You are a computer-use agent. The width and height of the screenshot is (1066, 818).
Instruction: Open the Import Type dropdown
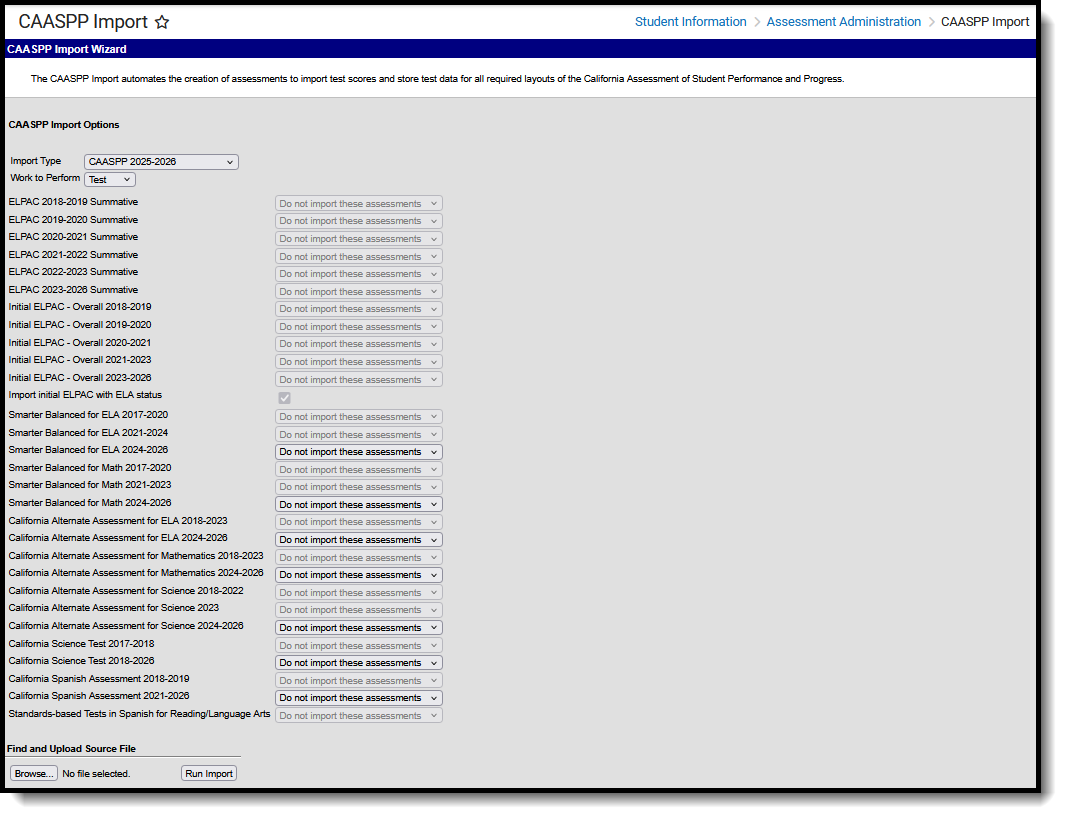point(161,162)
